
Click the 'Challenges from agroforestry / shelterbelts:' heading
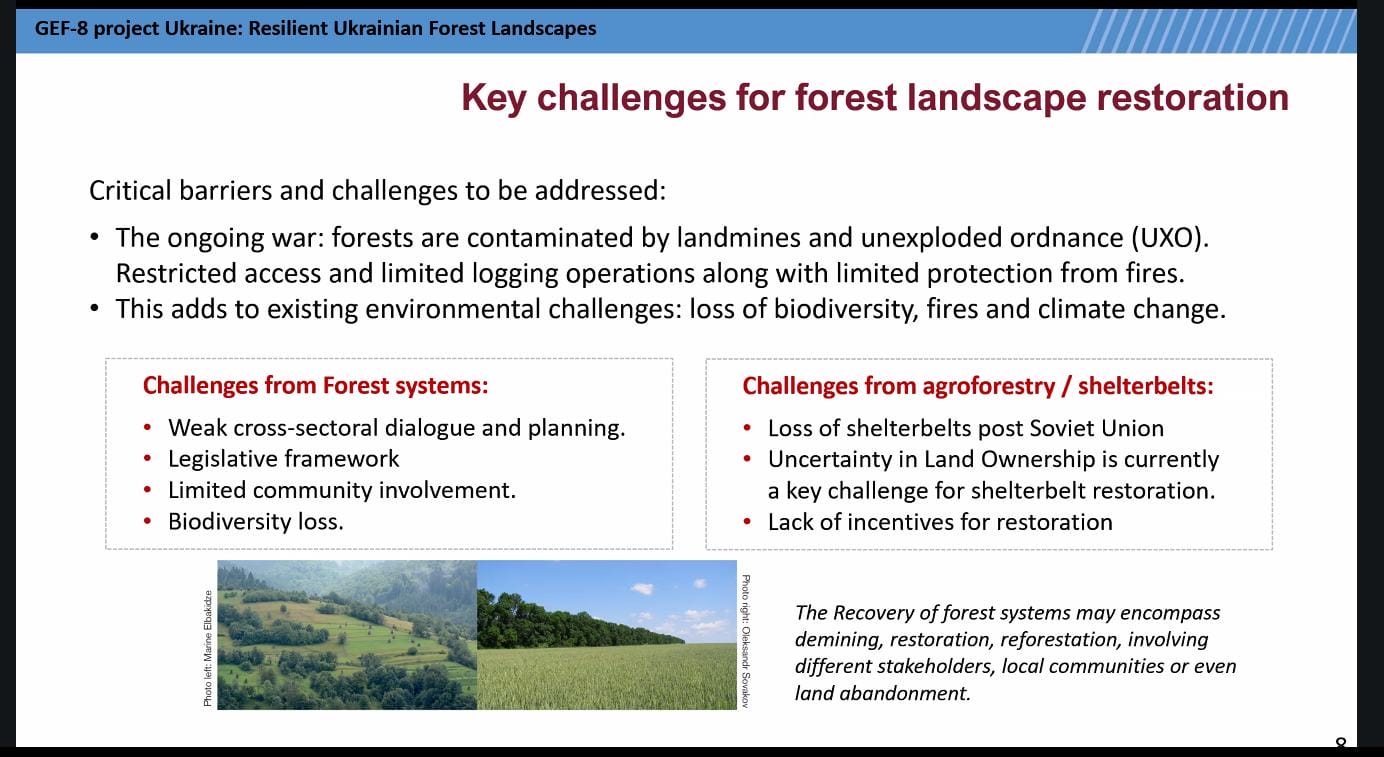point(977,386)
